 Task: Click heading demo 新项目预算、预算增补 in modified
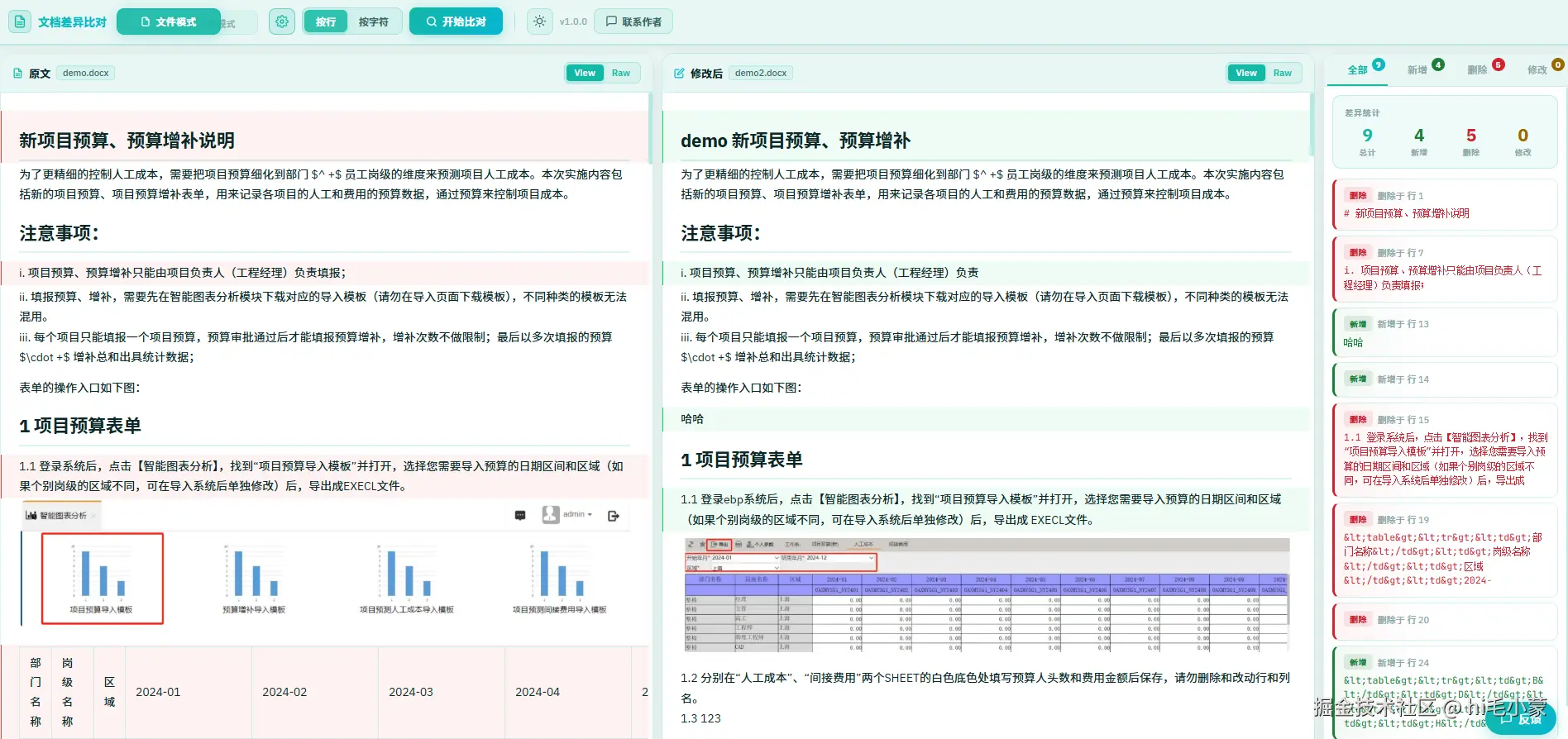pyautogui.click(x=796, y=141)
